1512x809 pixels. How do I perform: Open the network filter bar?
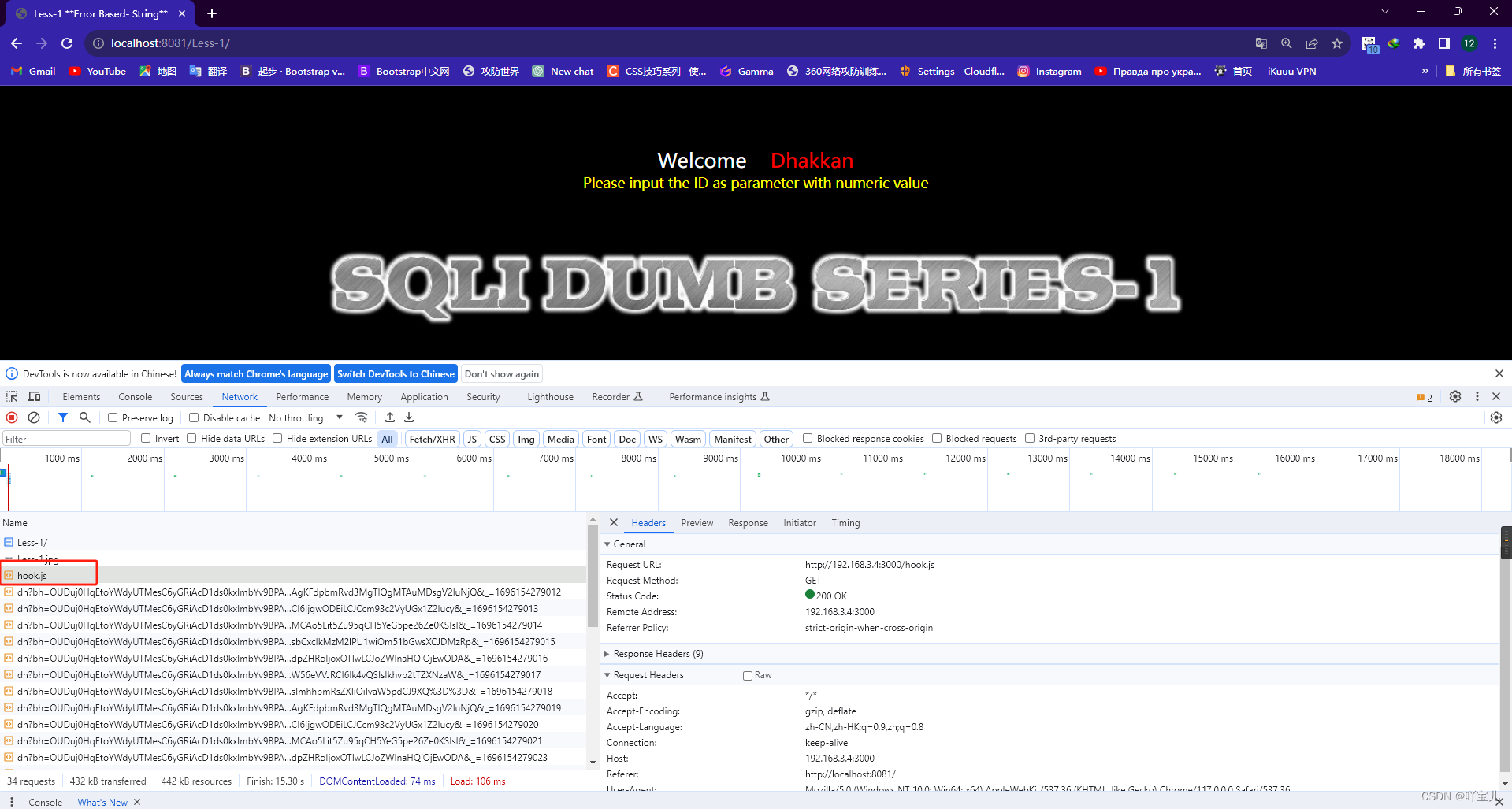click(x=62, y=417)
